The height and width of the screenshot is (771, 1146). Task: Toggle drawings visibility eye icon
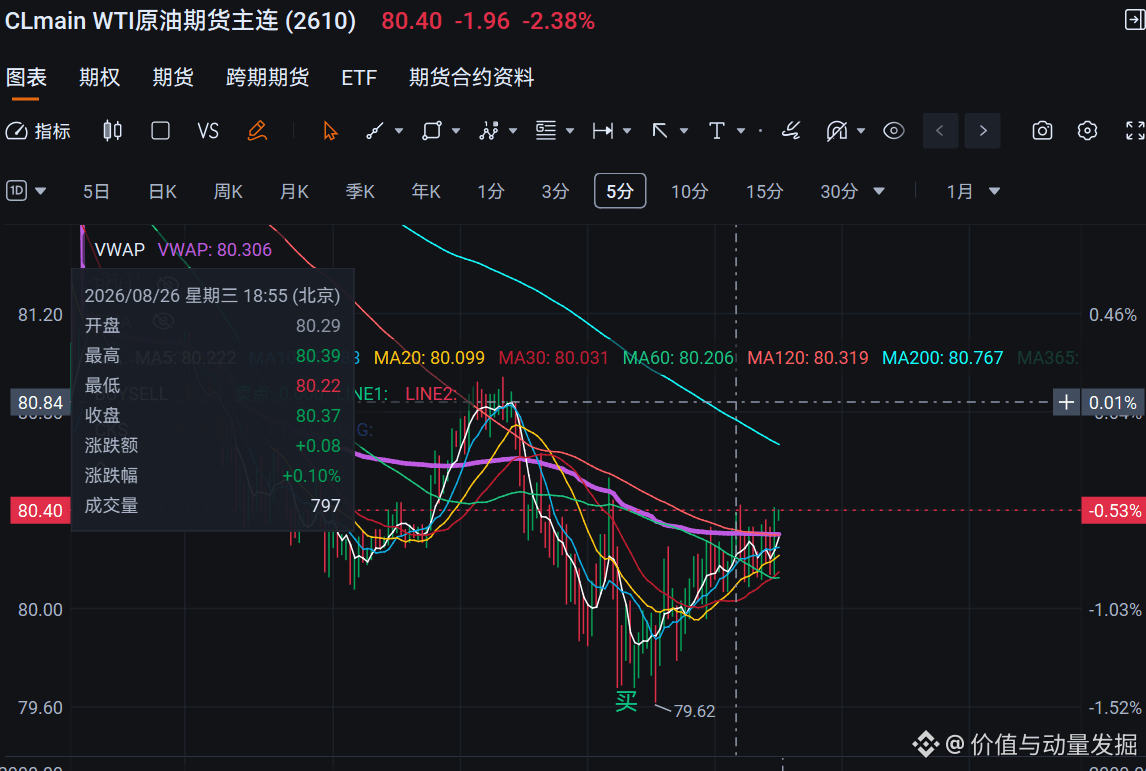point(894,131)
